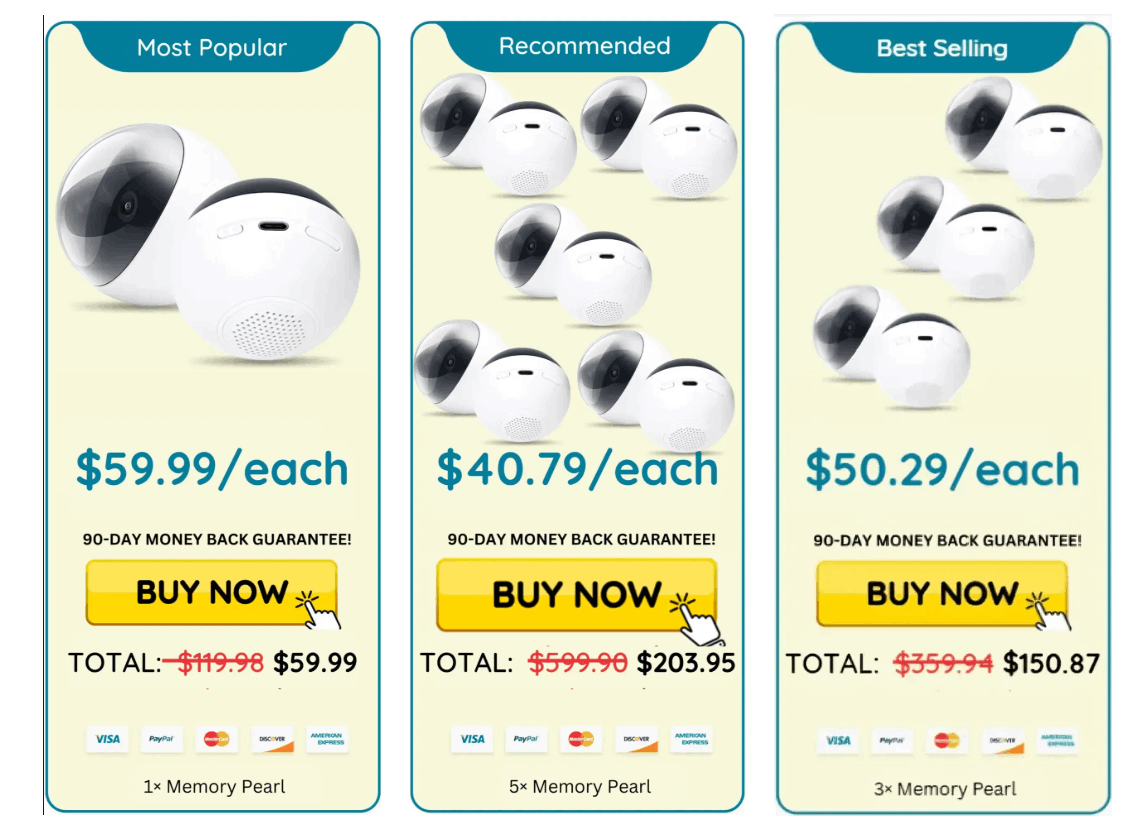Click PayPal icon in Most Popular card
Image resolution: width=1146 pixels, height=831 pixels.
click(162, 739)
